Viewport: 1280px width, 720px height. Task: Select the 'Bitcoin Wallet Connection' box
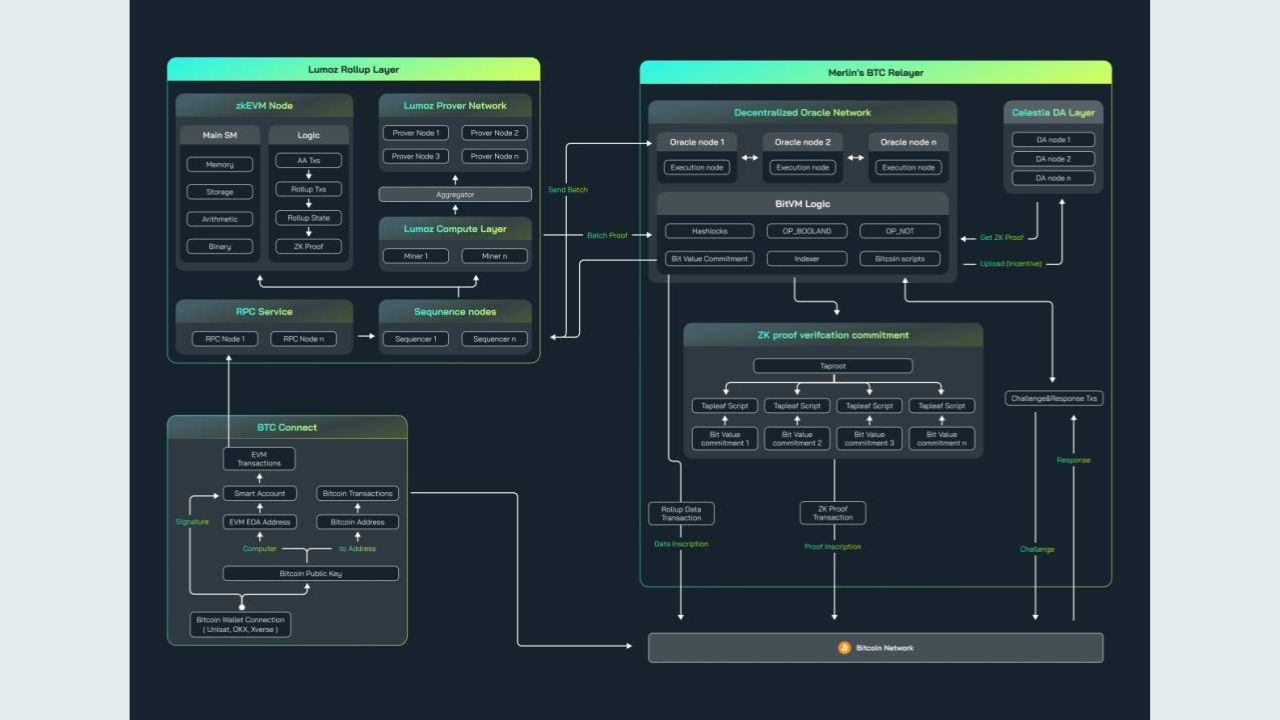click(241, 625)
